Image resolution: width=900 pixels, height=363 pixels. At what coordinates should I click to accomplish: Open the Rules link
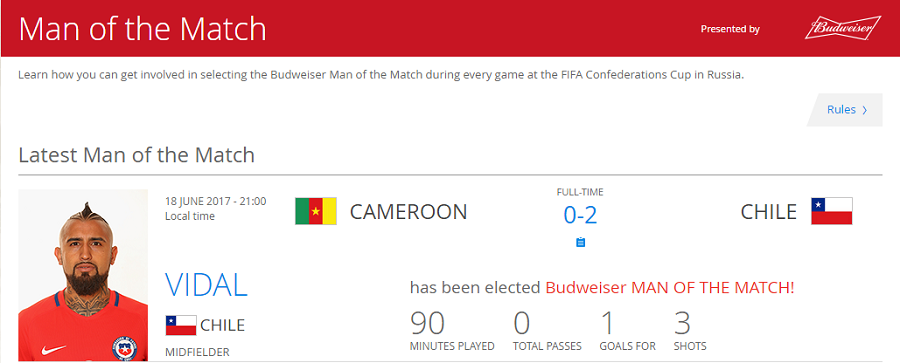[x=847, y=110]
